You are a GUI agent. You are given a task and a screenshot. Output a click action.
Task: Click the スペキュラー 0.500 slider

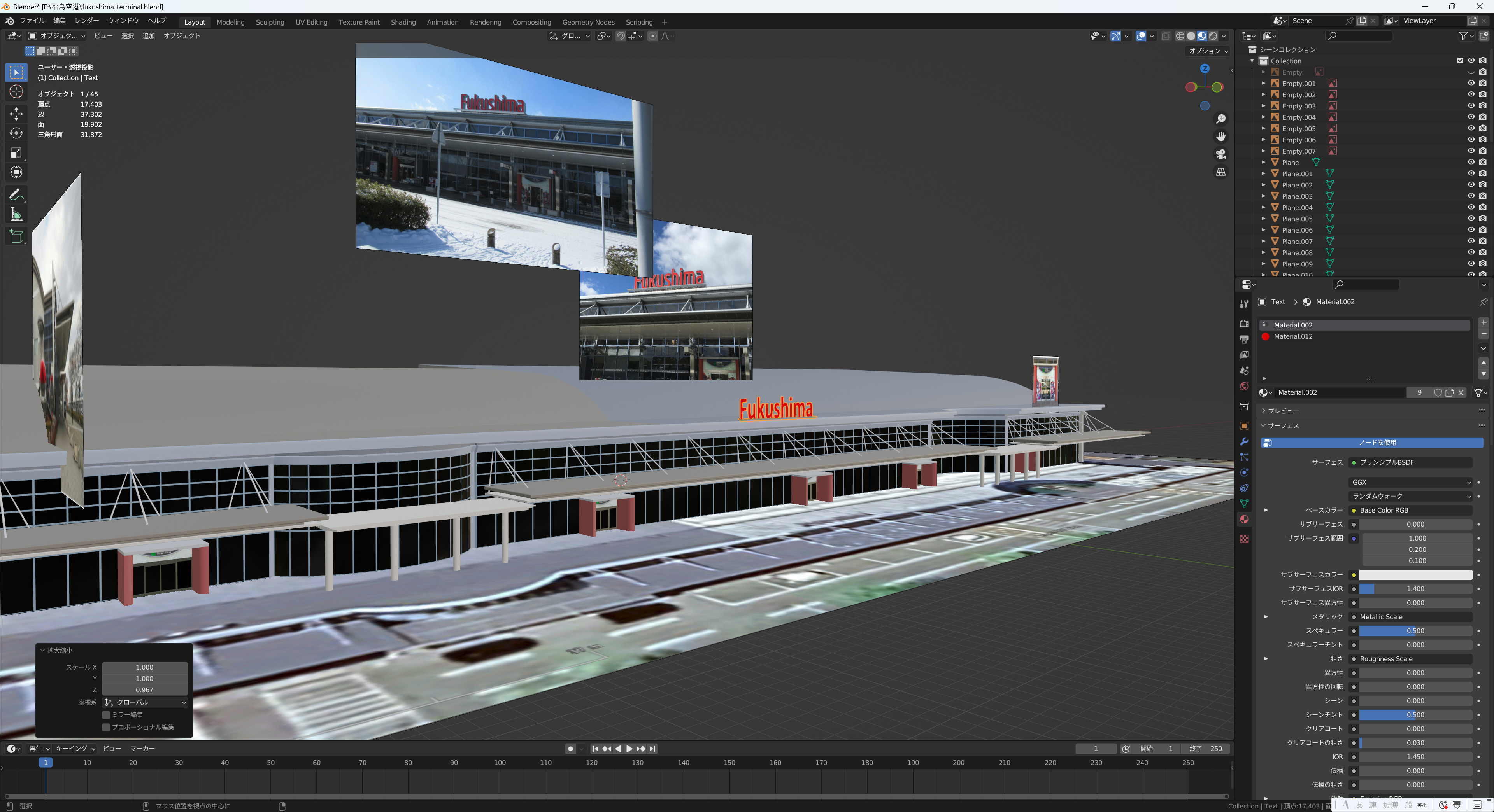click(1415, 631)
